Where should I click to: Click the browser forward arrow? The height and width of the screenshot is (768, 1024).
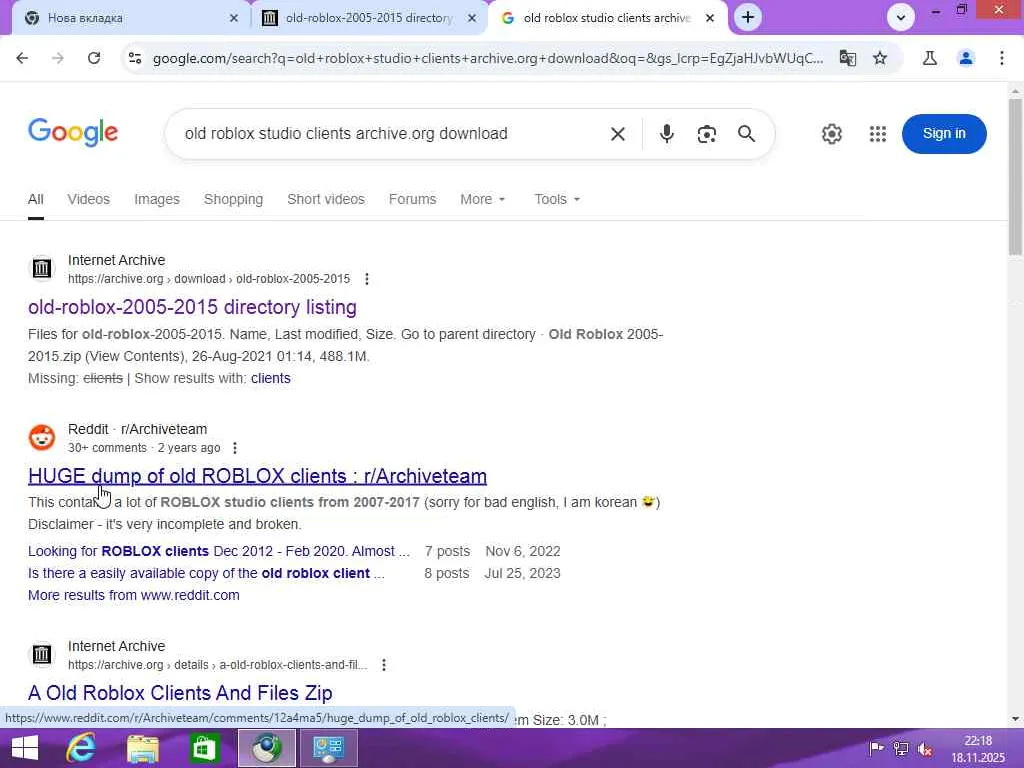(x=58, y=58)
